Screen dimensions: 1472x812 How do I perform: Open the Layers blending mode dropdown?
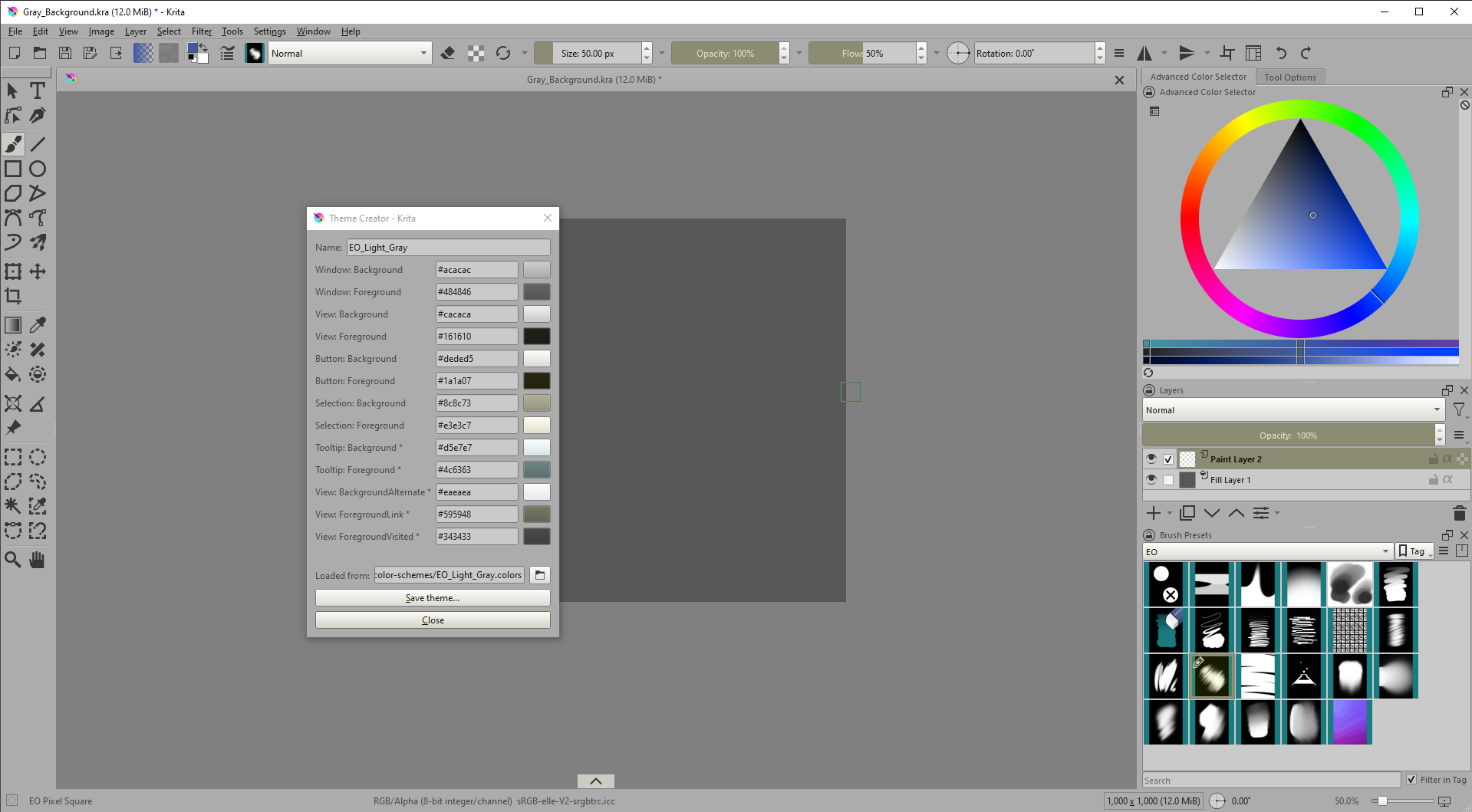pos(1293,410)
